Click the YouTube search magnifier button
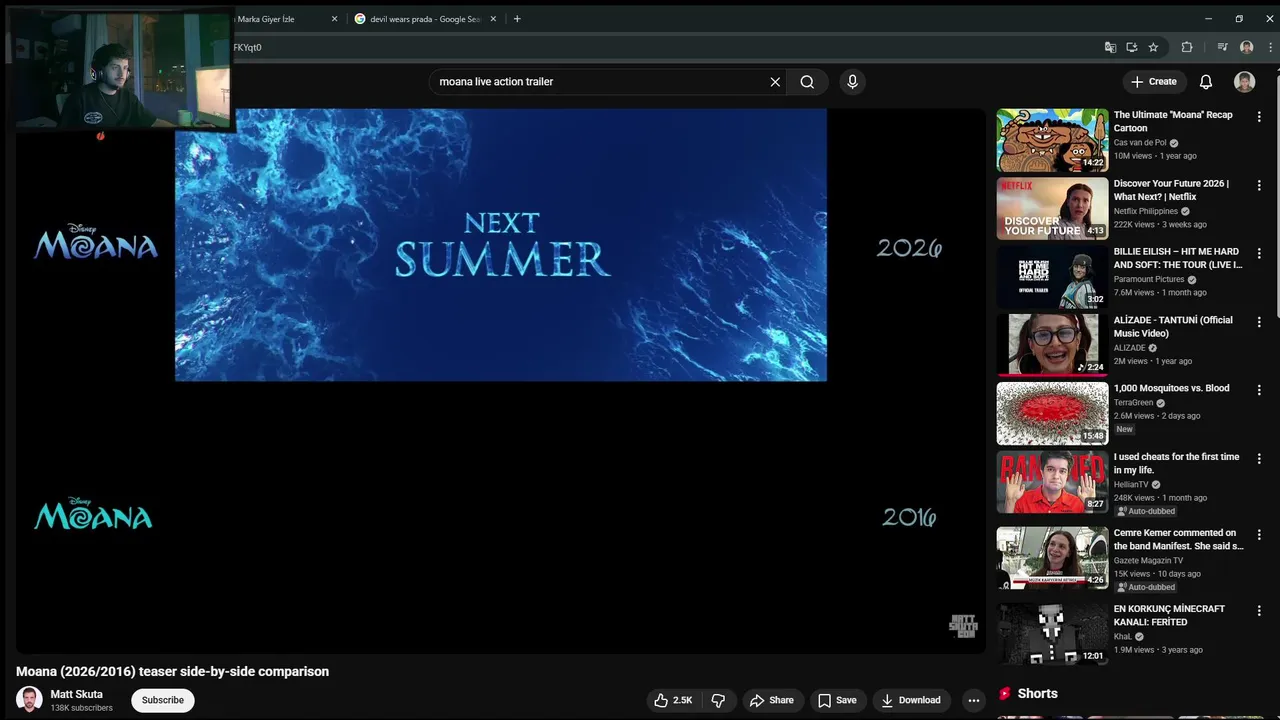 click(807, 82)
